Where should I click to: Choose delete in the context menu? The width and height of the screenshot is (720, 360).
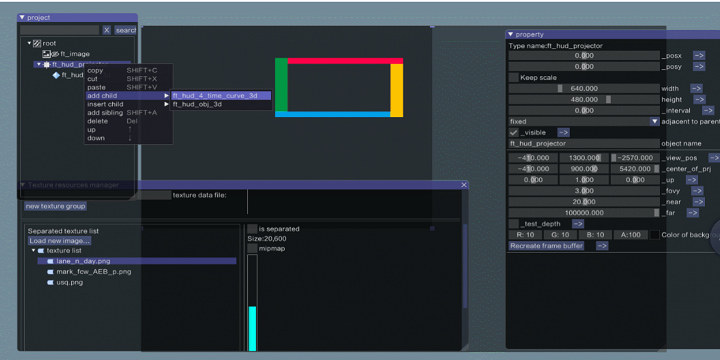click(x=98, y=121)
